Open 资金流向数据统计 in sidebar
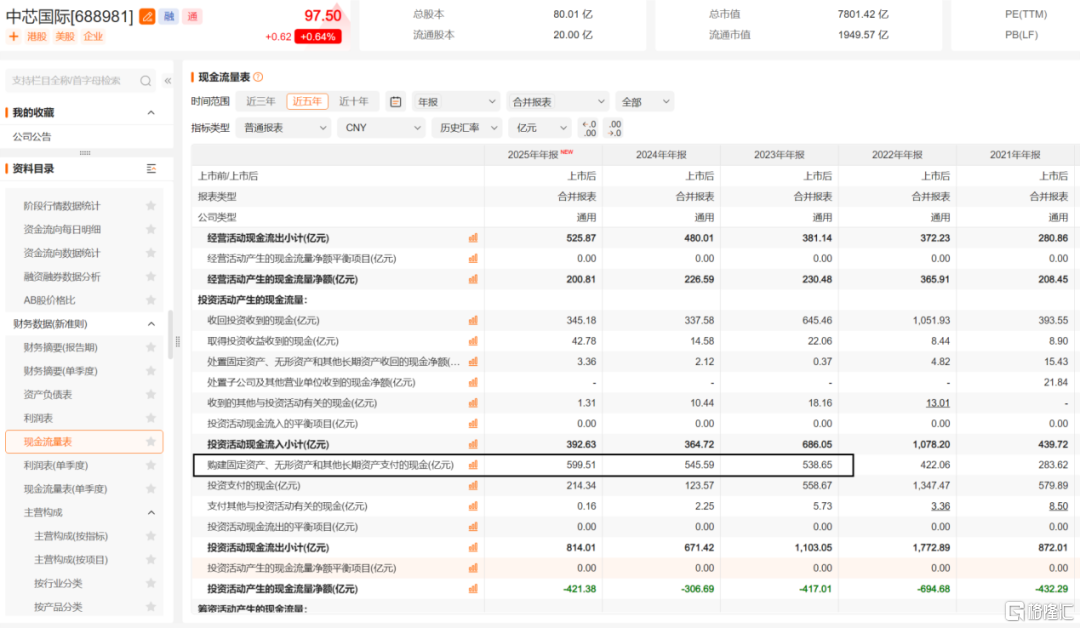 (x=61, y=253)
